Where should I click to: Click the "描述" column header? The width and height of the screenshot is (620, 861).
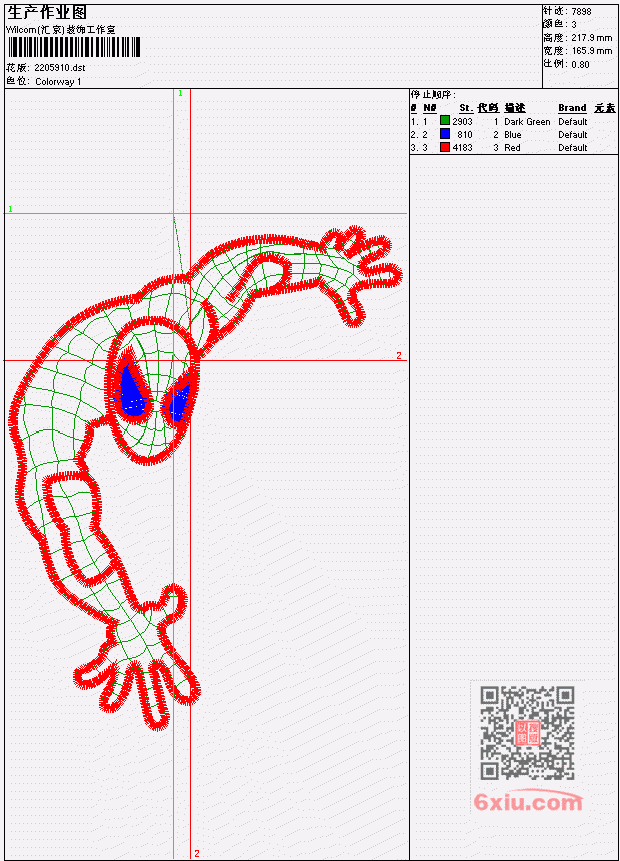(515, 108)
